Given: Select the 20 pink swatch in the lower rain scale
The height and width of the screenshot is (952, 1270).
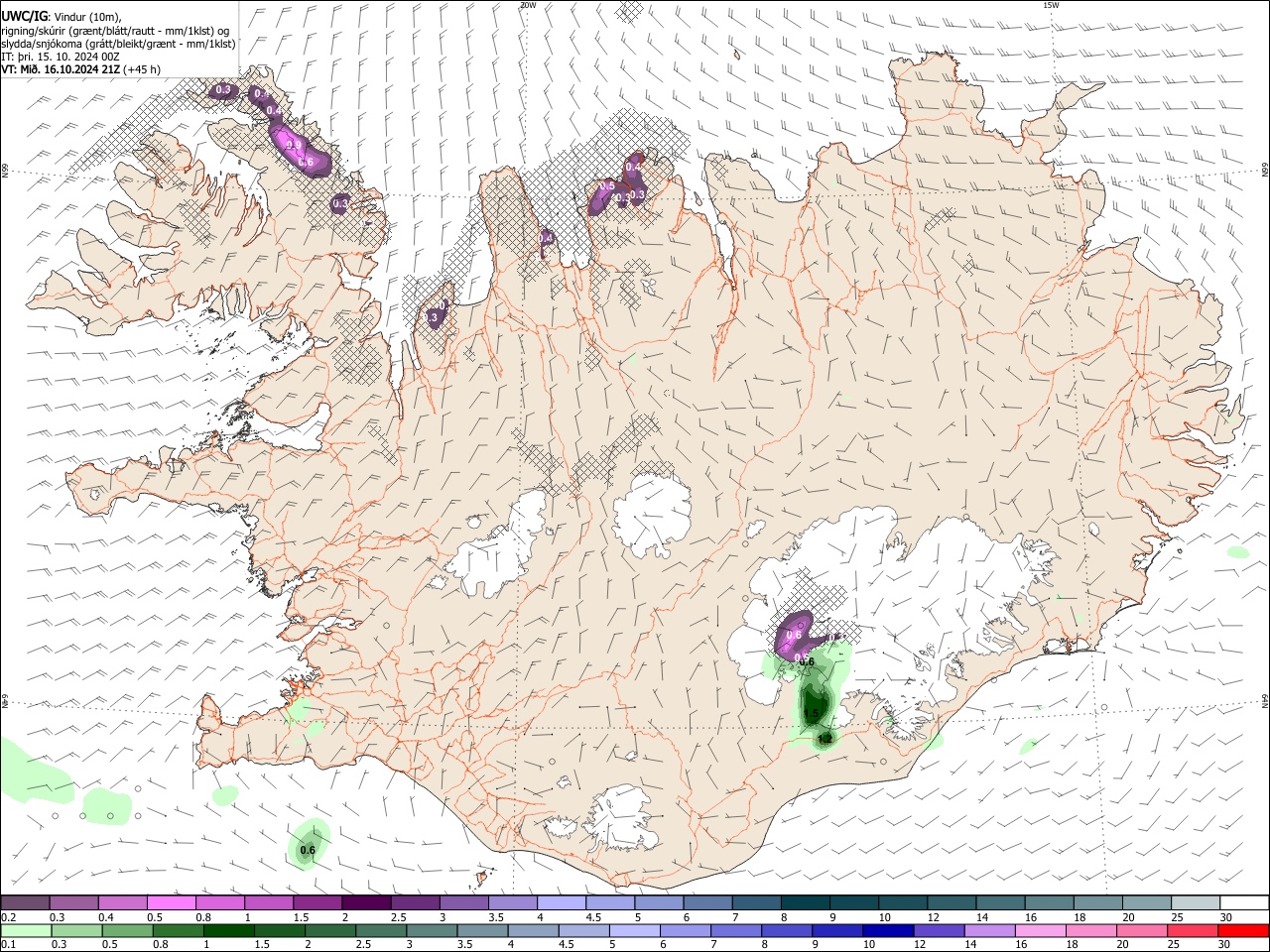Looking at the screenshot, I should pyautogui.click(x=1141, y=931).
